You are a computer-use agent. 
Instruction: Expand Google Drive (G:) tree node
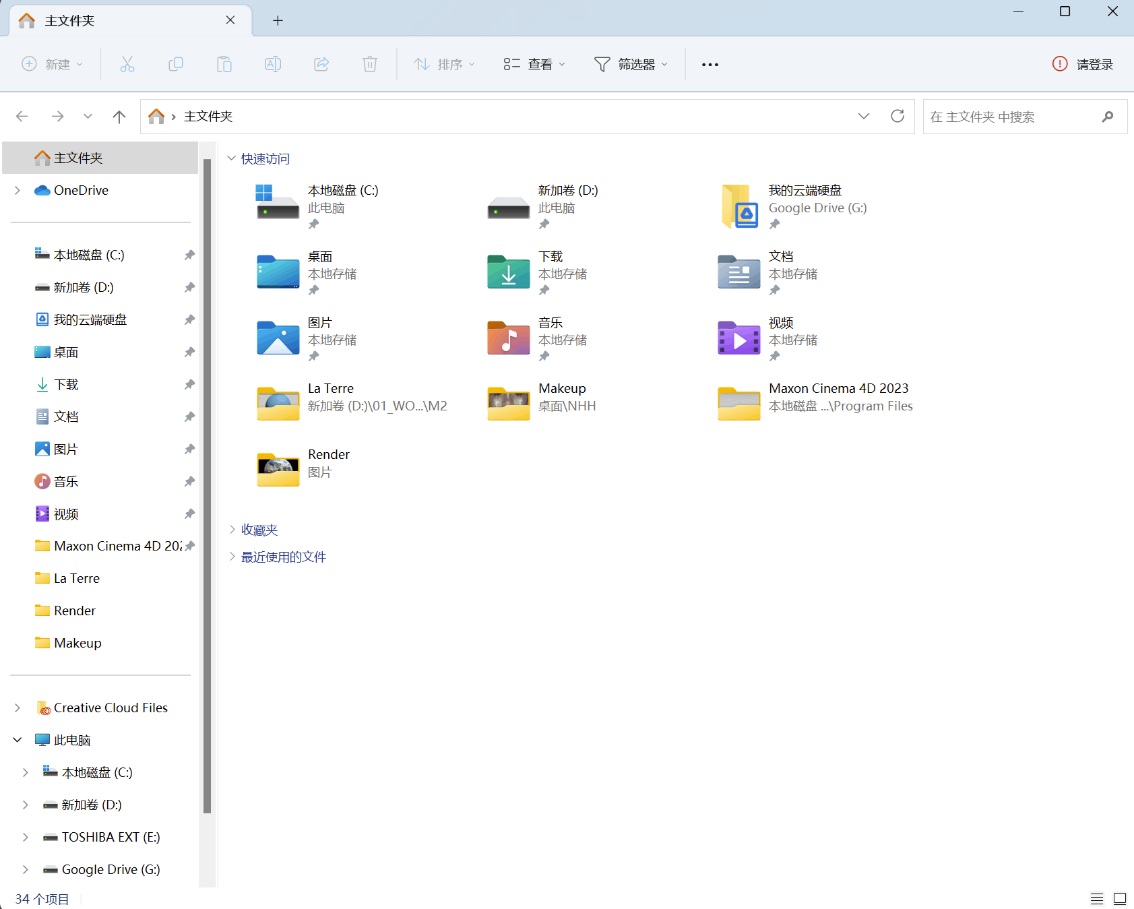[x=25, y=869]
